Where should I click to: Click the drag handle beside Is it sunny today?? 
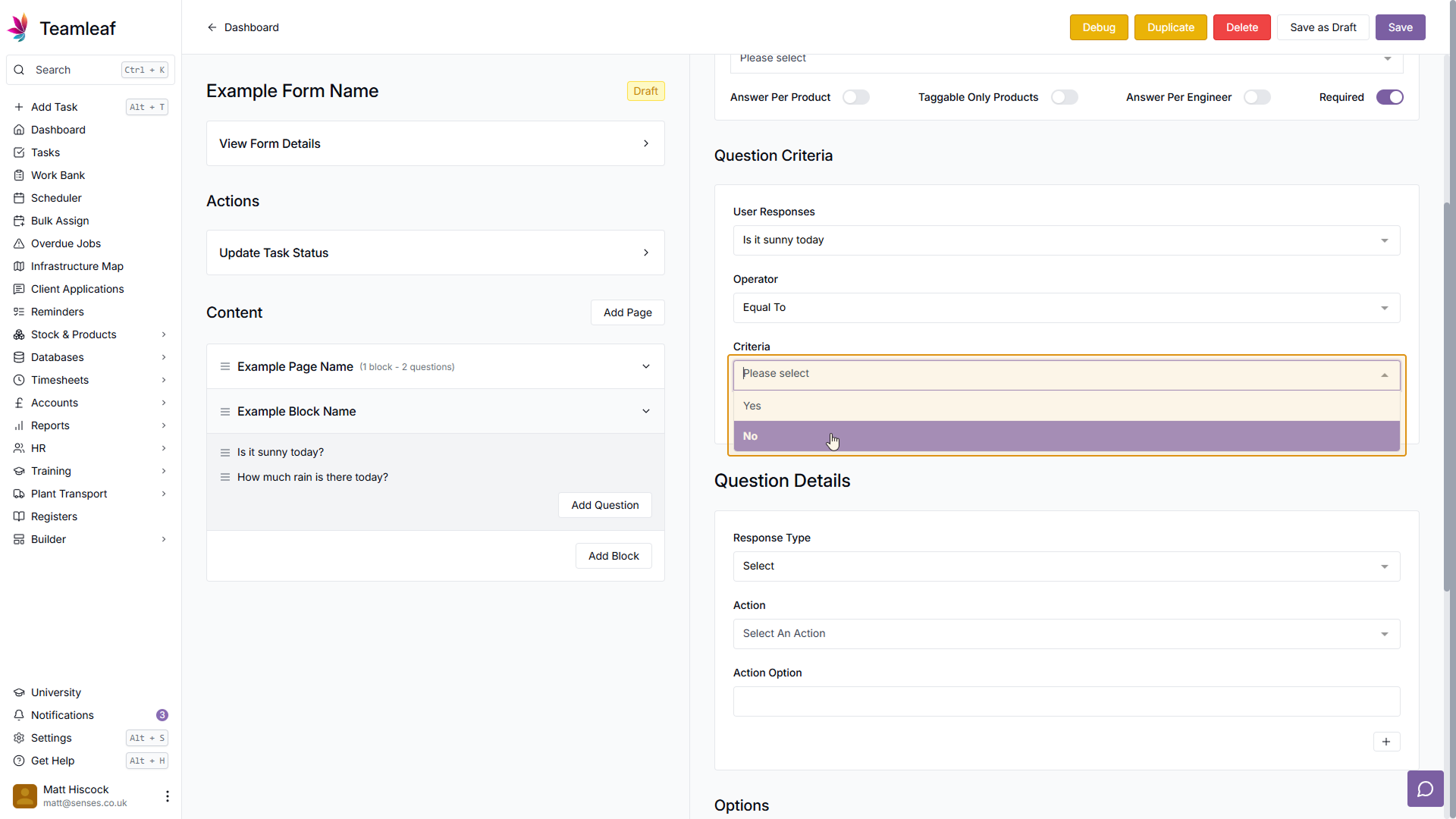[225, 453]
